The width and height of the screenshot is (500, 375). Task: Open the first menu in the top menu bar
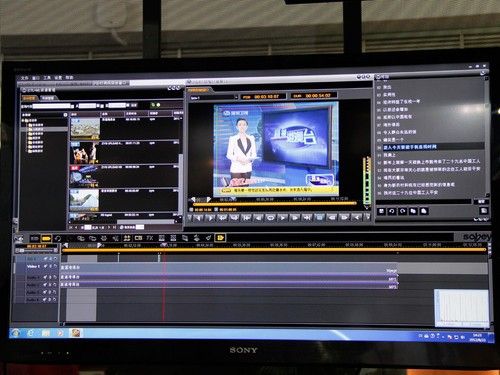25,78
